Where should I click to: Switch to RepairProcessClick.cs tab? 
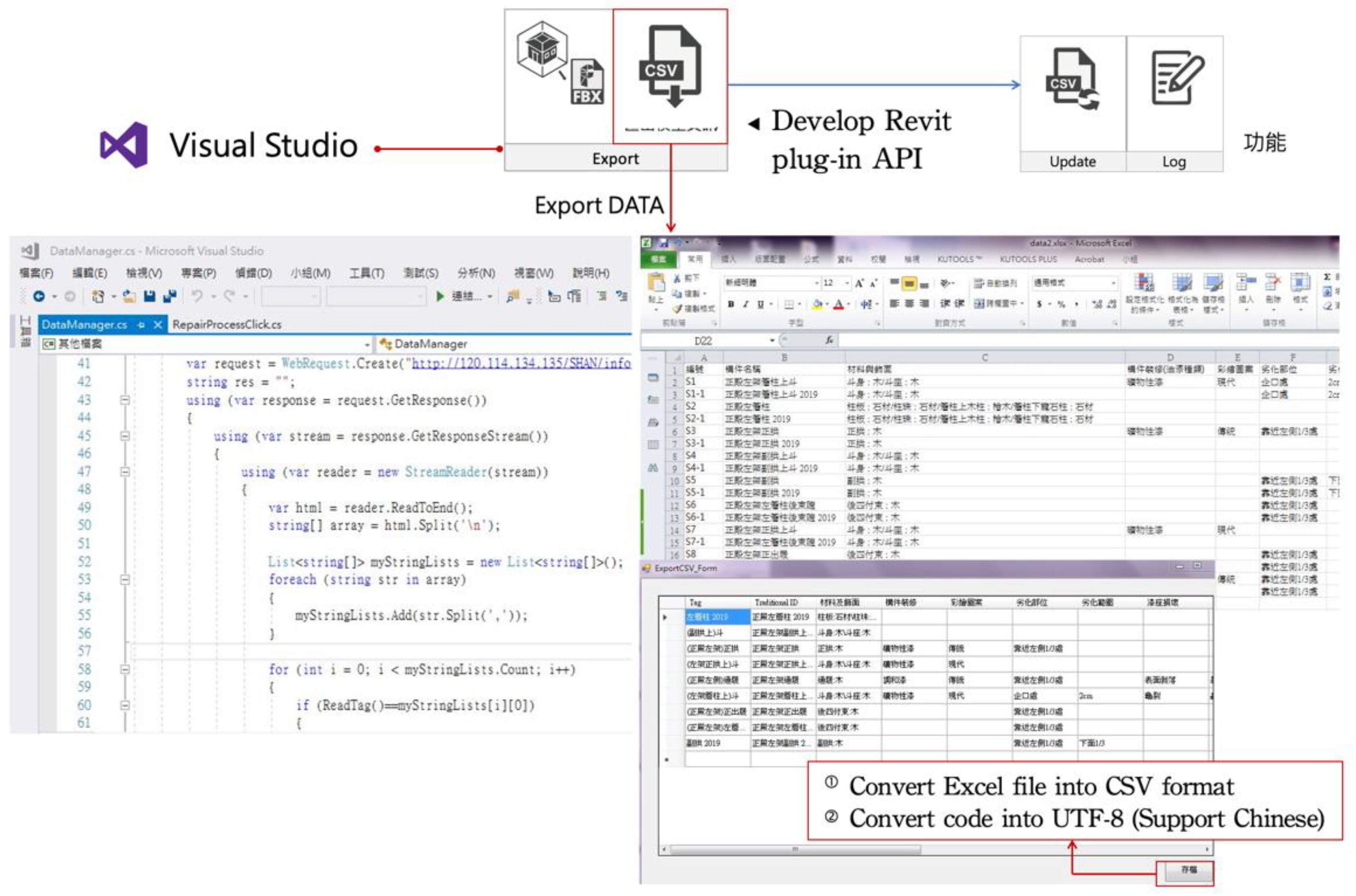tap(227, 325)
